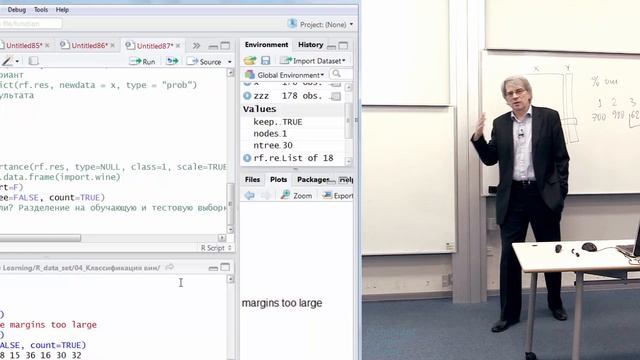Screen dimensions: 640x360
Task: Close the Untitled85 tab
Action: (47, 45)
